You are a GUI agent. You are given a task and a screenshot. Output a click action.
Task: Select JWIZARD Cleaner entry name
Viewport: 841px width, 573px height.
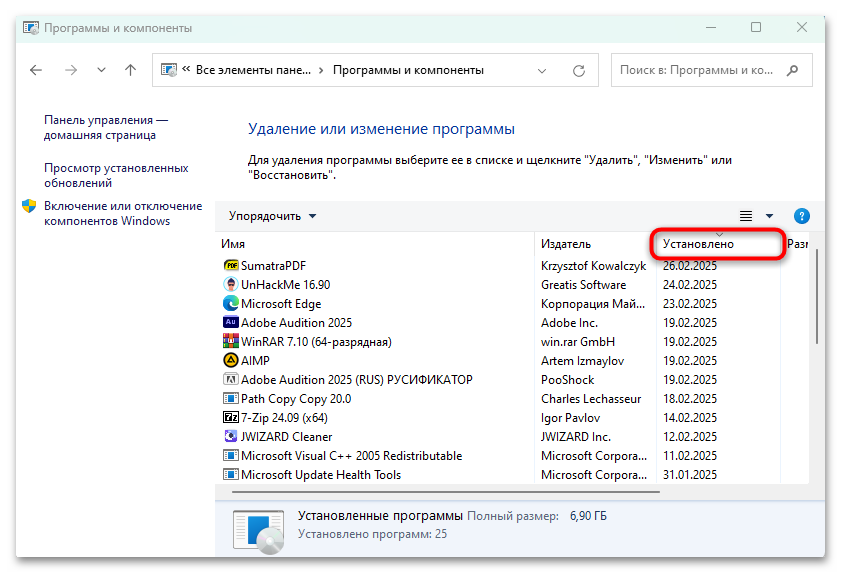coord(286,437)
